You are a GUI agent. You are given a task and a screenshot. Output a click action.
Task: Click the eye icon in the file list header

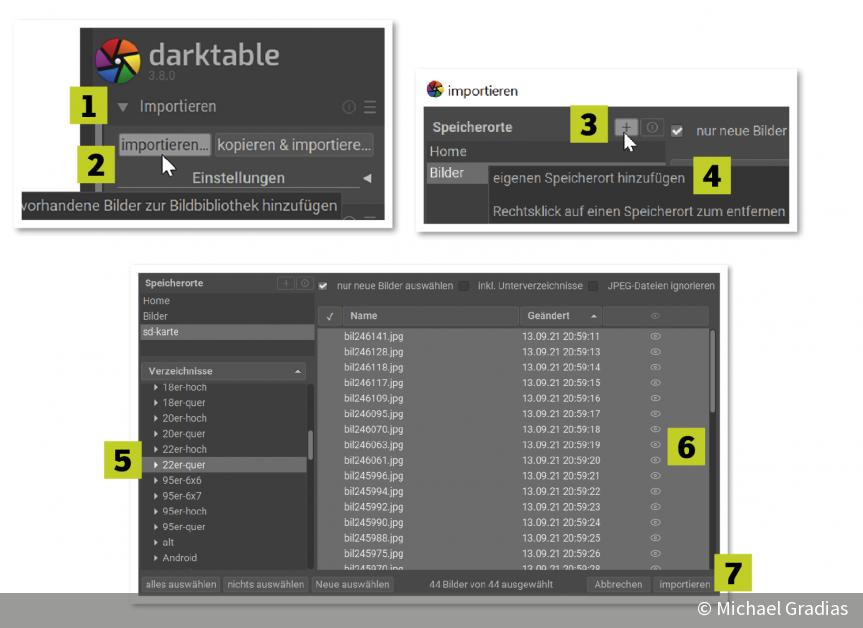[655, 315]
